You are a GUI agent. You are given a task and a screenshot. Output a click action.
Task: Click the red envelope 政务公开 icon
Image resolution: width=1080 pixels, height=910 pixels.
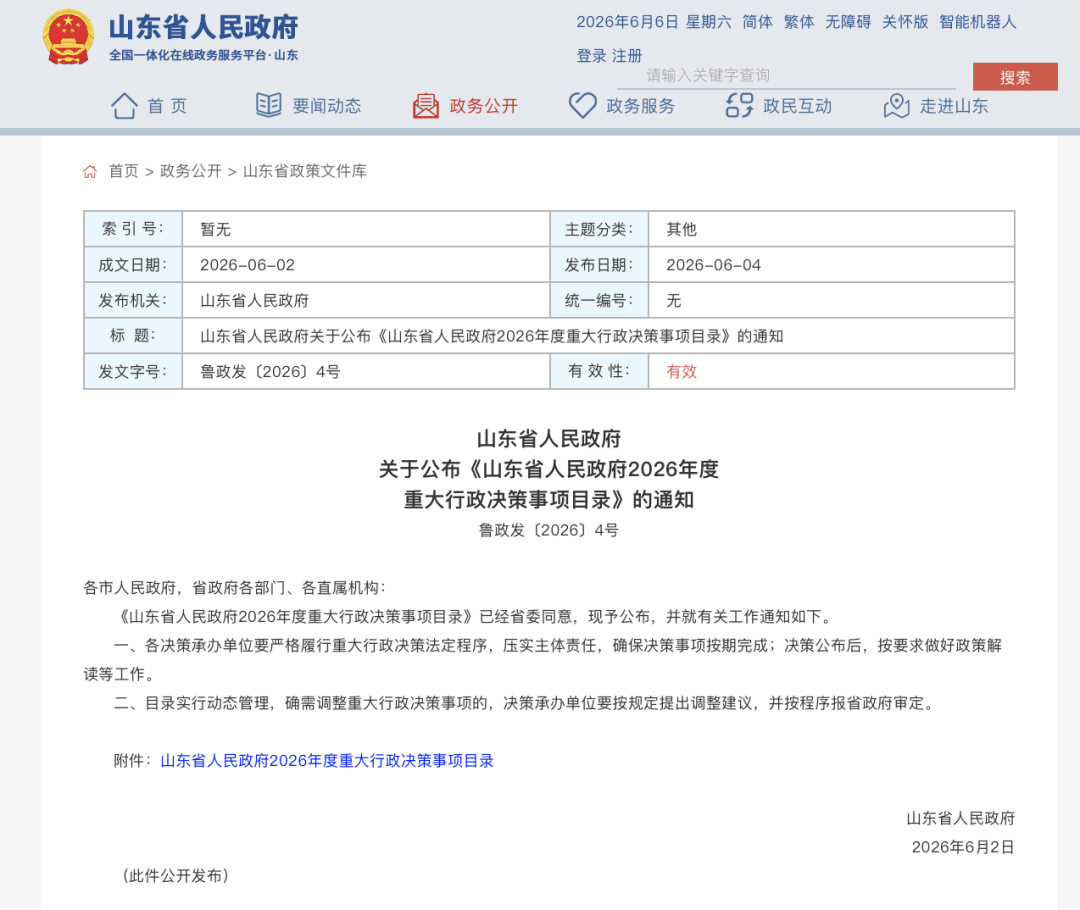click(426, 105)
